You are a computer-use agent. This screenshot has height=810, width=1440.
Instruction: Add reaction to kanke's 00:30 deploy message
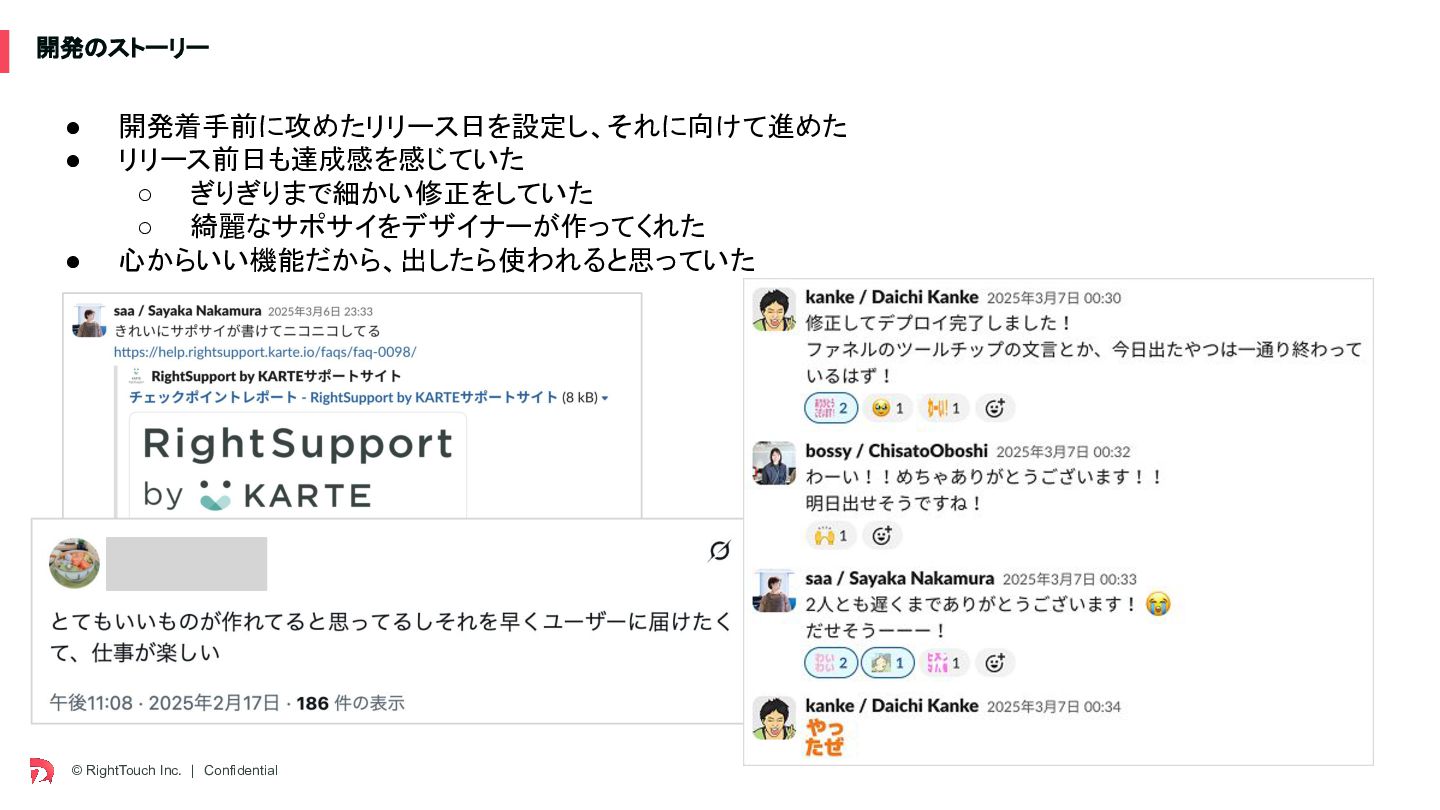click(x=995, y=408)
